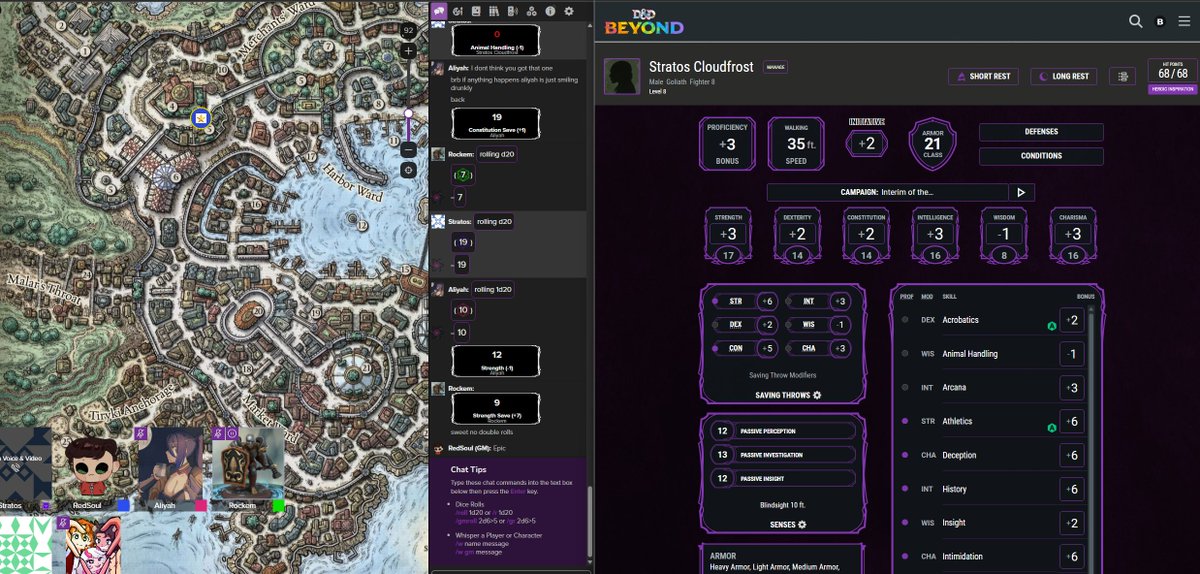Click the zoom slider handle on the map
The image size is (1200, 574).
[408, 114]
